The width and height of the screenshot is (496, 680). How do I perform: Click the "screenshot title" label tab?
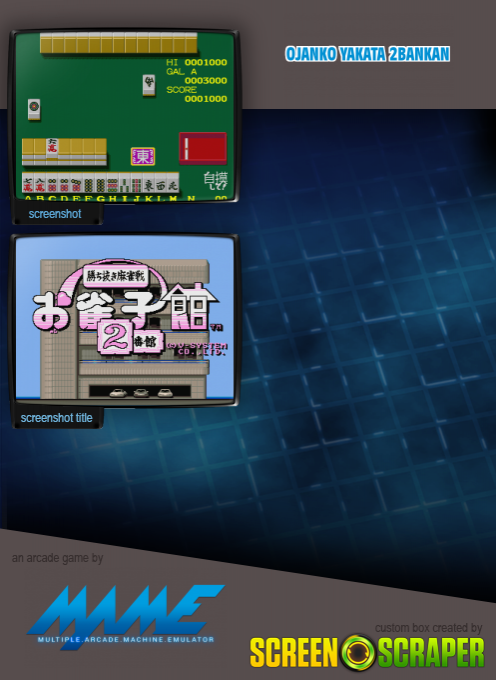click(57, 418)
